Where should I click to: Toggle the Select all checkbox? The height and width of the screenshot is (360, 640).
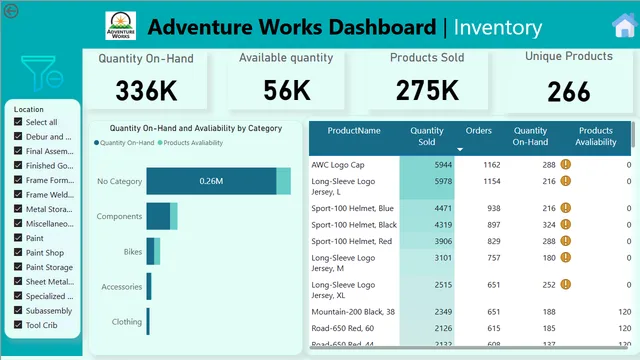[18, 122]
